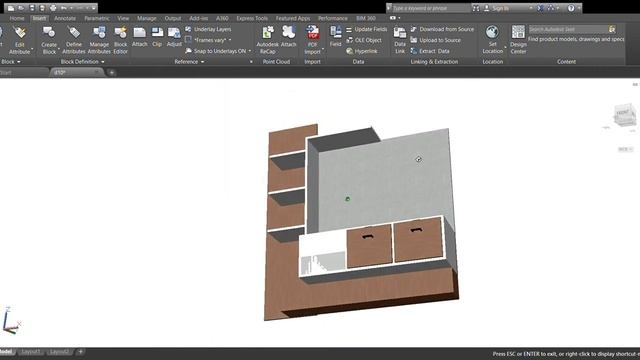
Task: Launch the Block Editor
Action: click(120, 40)
